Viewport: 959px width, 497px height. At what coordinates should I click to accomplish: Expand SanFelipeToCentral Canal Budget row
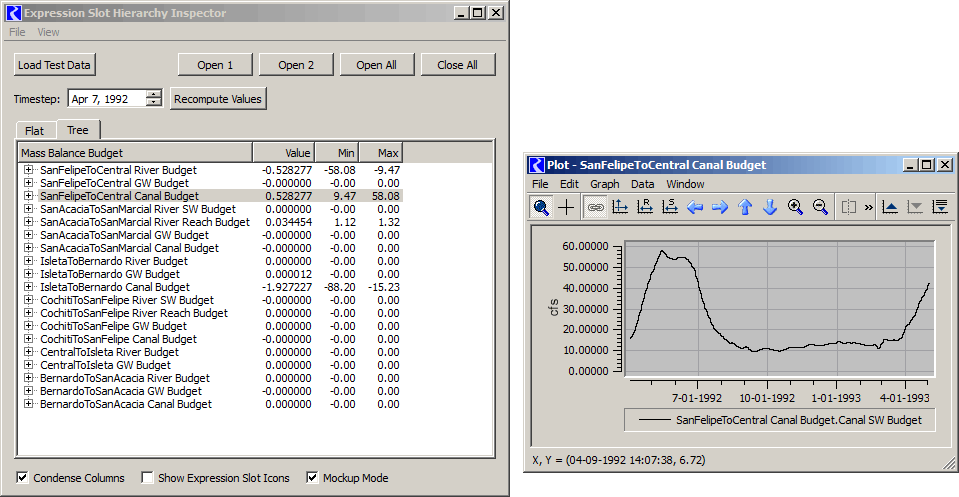28,196
